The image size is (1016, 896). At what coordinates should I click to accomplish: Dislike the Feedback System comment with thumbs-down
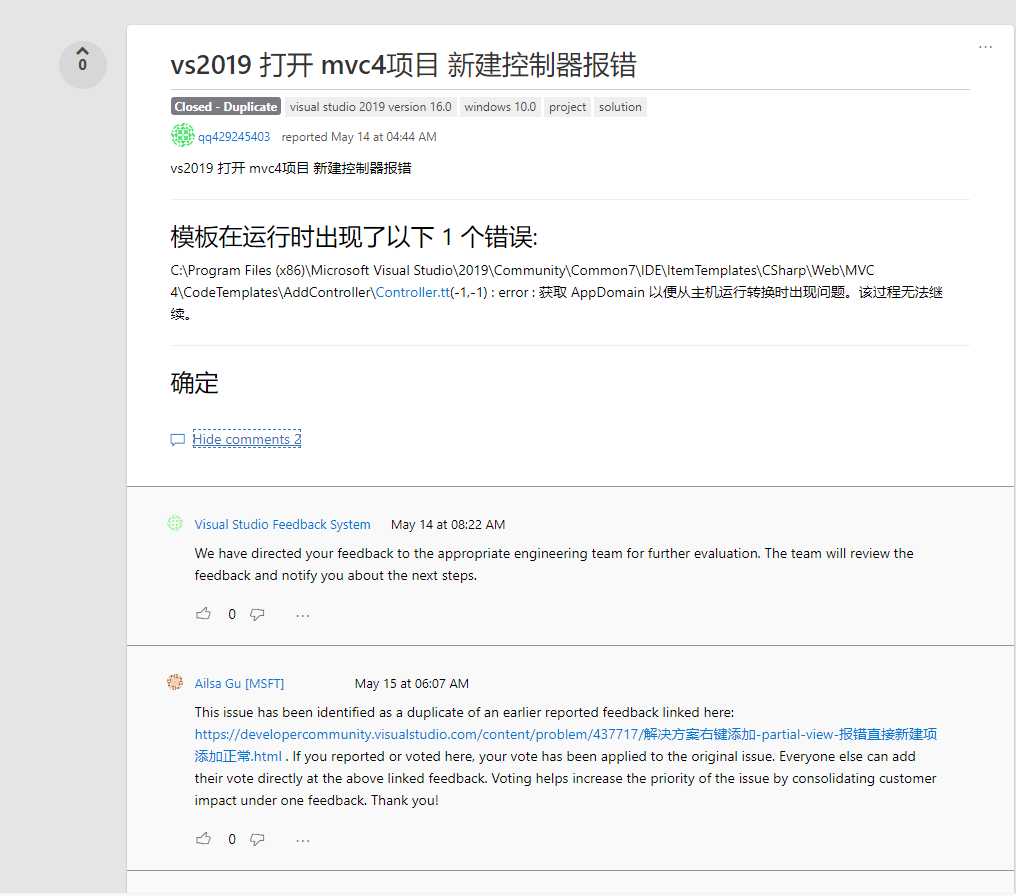pos(257,614)
